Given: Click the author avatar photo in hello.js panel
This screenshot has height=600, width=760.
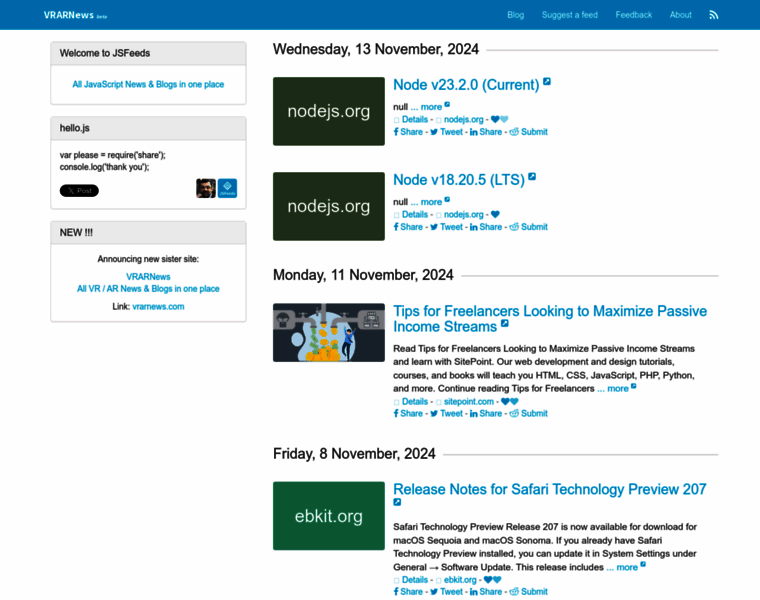Looking at the screenshot, I should pyautogui.click(x=206, y=188).
